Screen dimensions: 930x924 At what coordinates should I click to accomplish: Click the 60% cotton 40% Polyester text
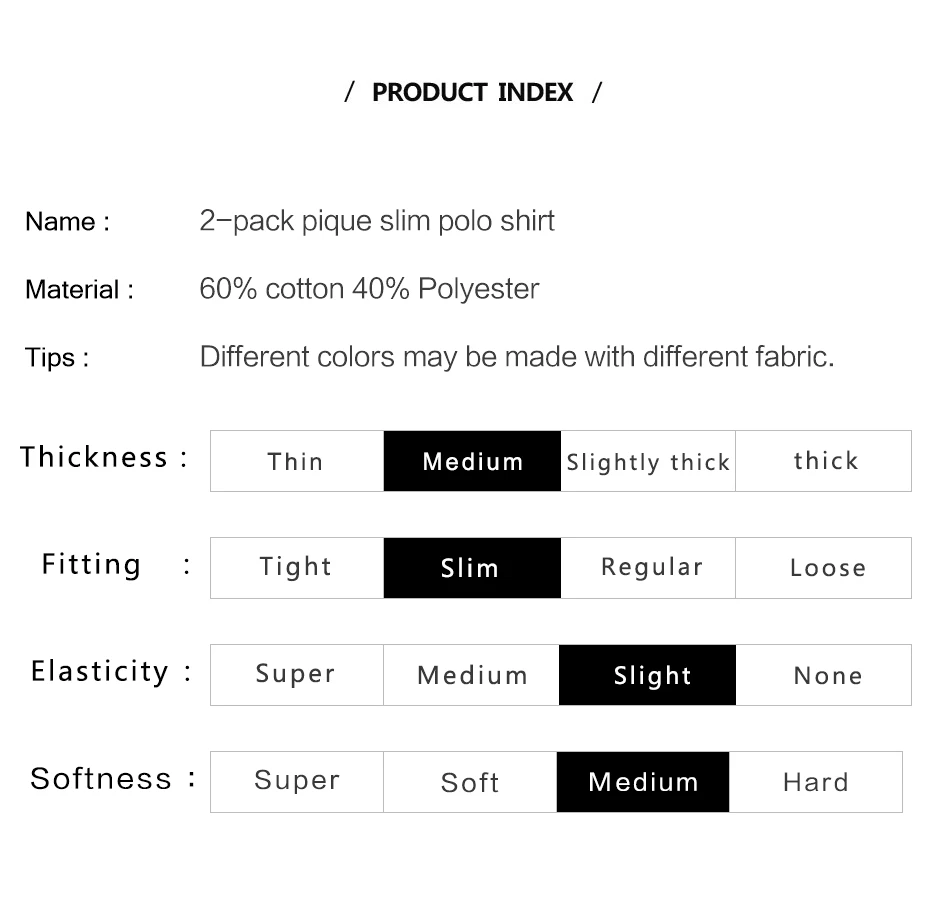(x=369, y=289)
